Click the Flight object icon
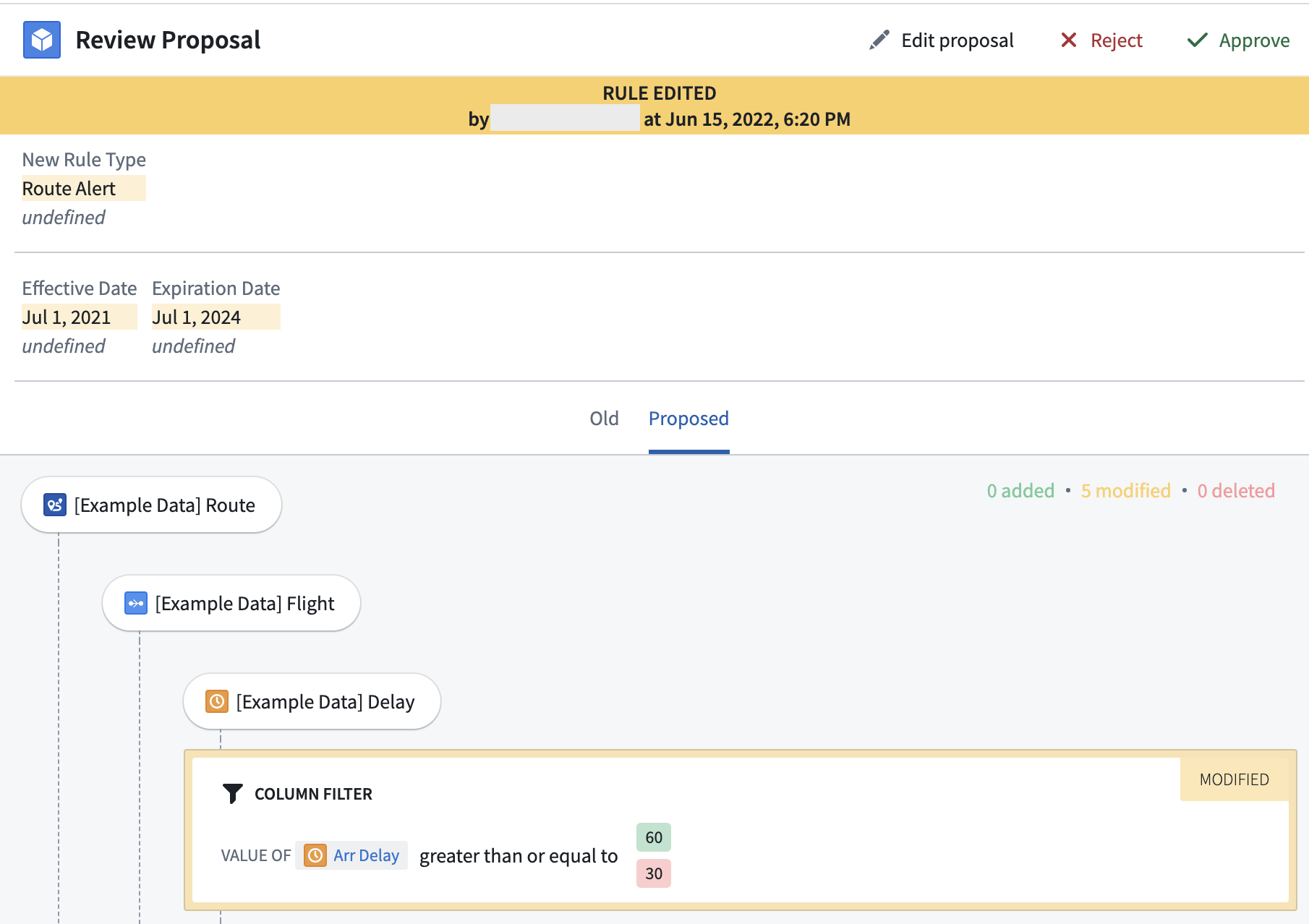This screenshot has height=924, width=1309. pyautogui.click(x=136, y=603)
